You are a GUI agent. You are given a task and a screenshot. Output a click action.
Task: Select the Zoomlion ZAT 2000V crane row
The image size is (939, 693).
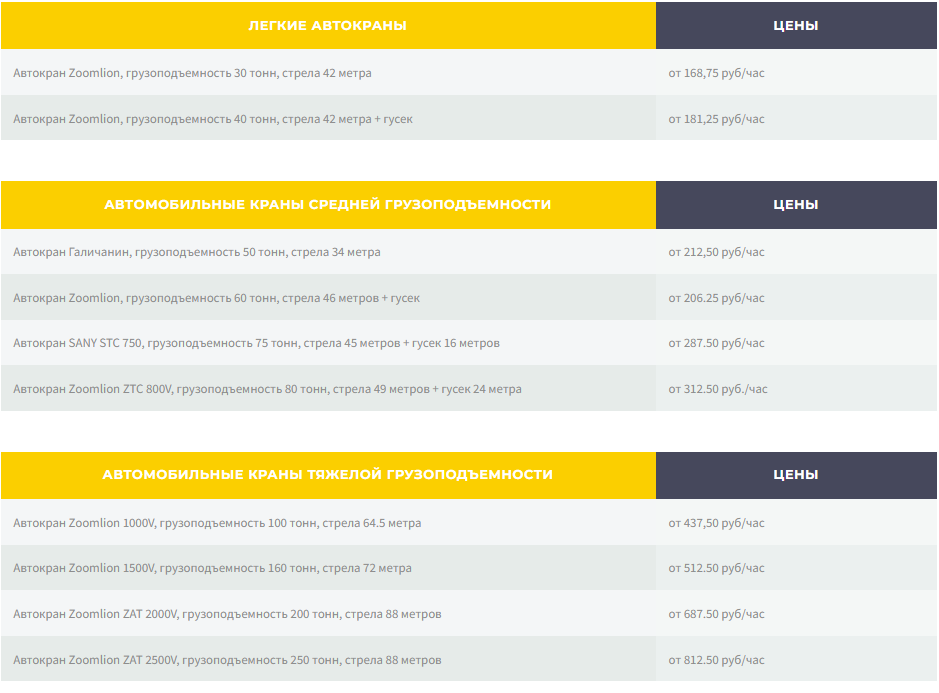[x=227, y=614]
